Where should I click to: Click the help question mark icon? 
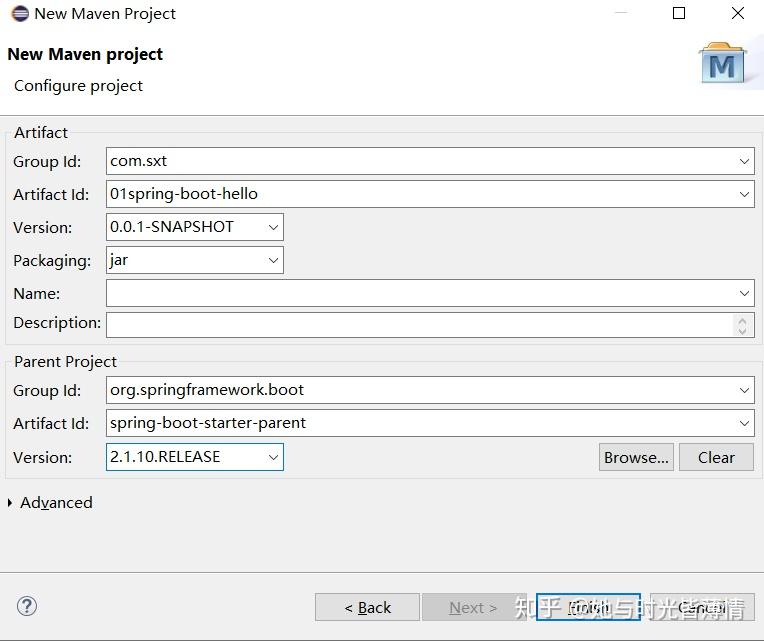coord(27,606)
